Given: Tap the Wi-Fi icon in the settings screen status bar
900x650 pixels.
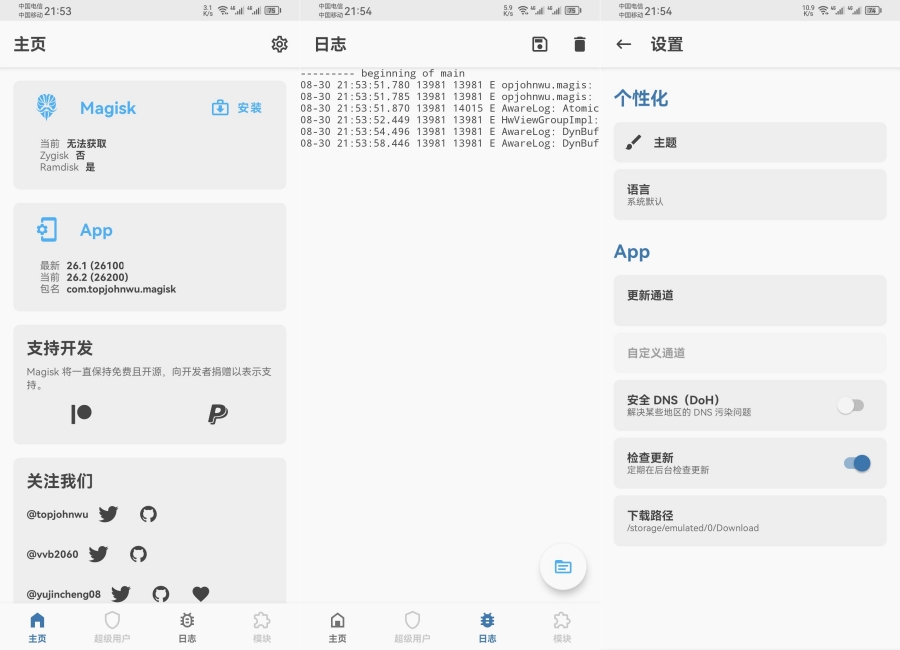Looking at the screenshot, I should [824, 10].
